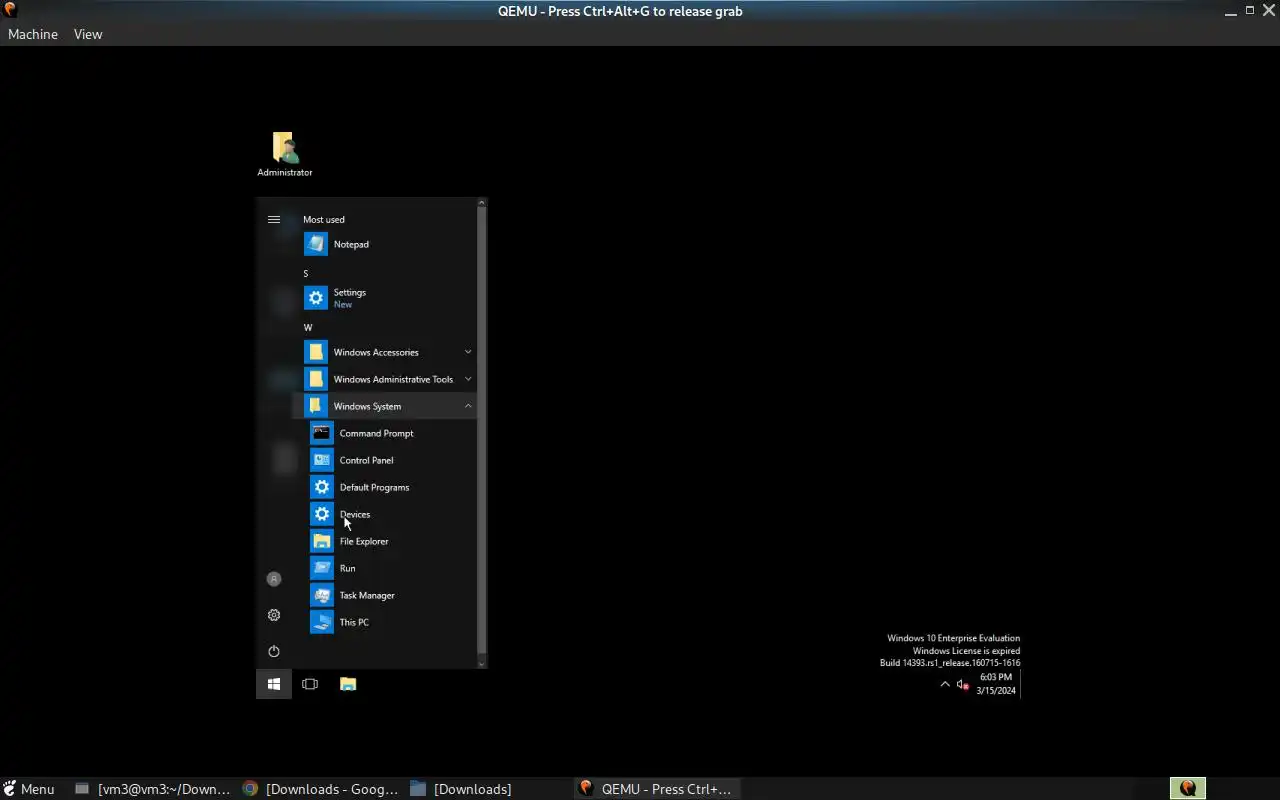The height and width of the screenshot is (800, 1280).
Task: Click the Settings gear tile icon
Action: coord(316,298)
